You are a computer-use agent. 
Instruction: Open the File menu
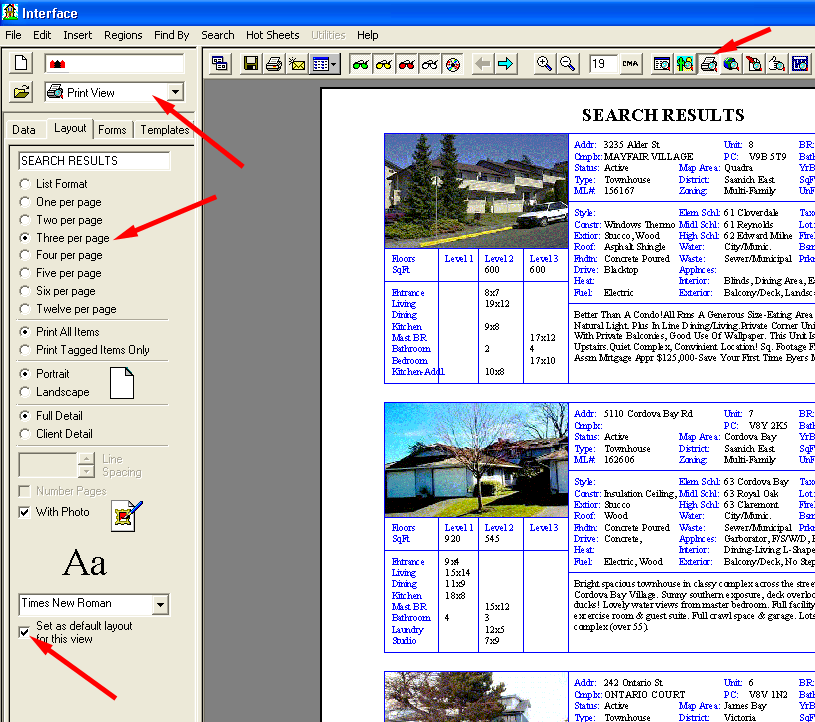[x=14, y=35]
